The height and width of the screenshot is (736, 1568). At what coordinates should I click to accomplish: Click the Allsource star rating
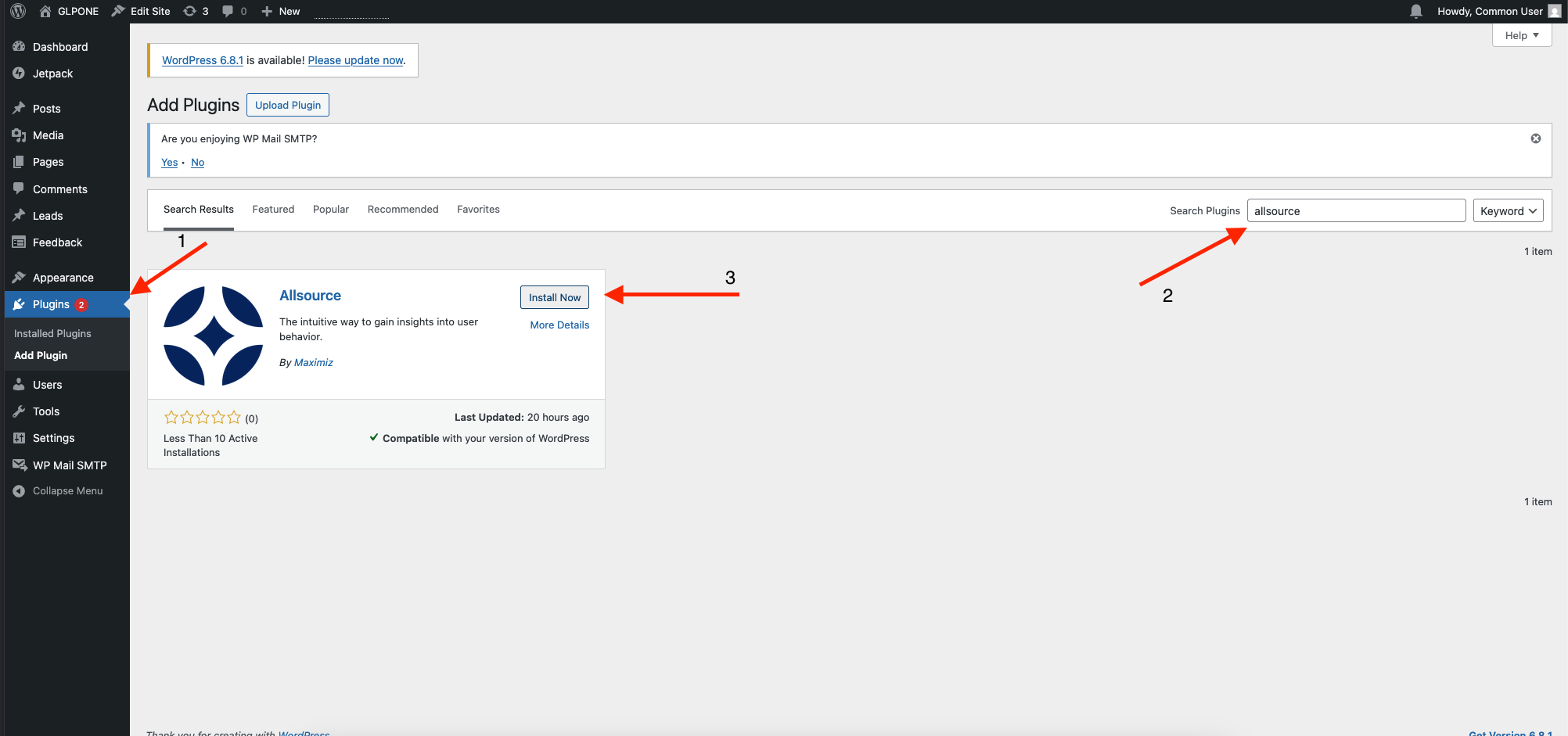203,418
